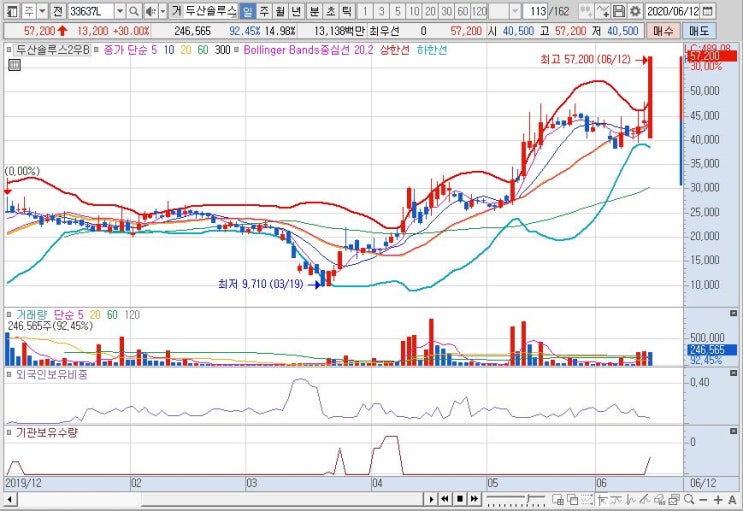The height and width of the screenshot is (511, 743).
Task: Select the trend line drawing icon
Action: 645,500
